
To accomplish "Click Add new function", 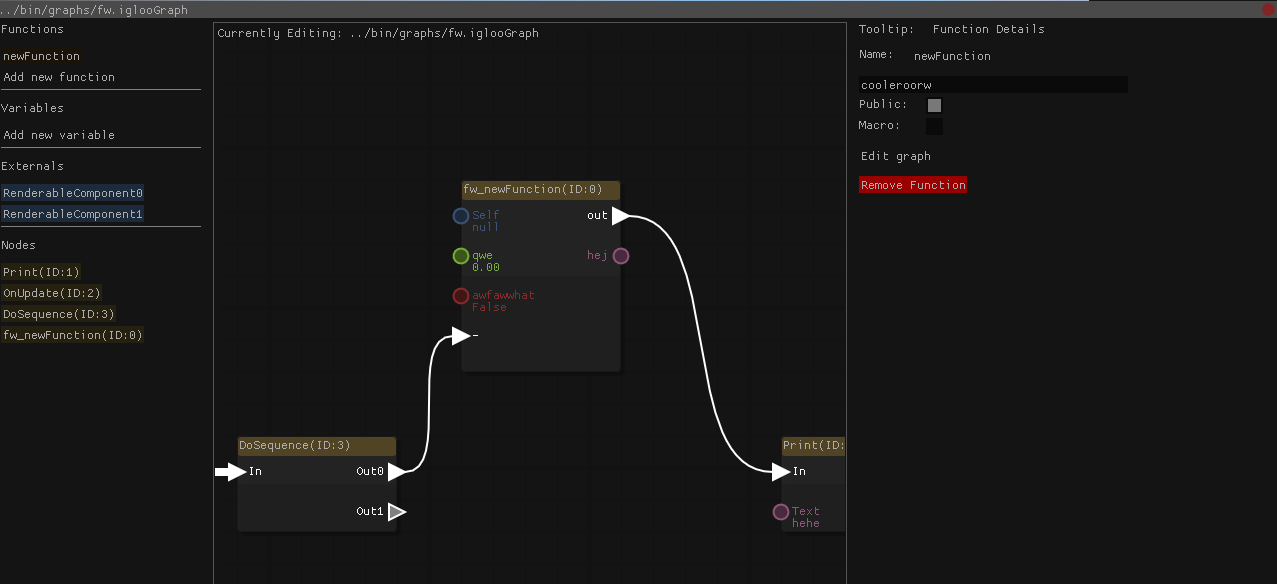I will [x=59, y=77].
